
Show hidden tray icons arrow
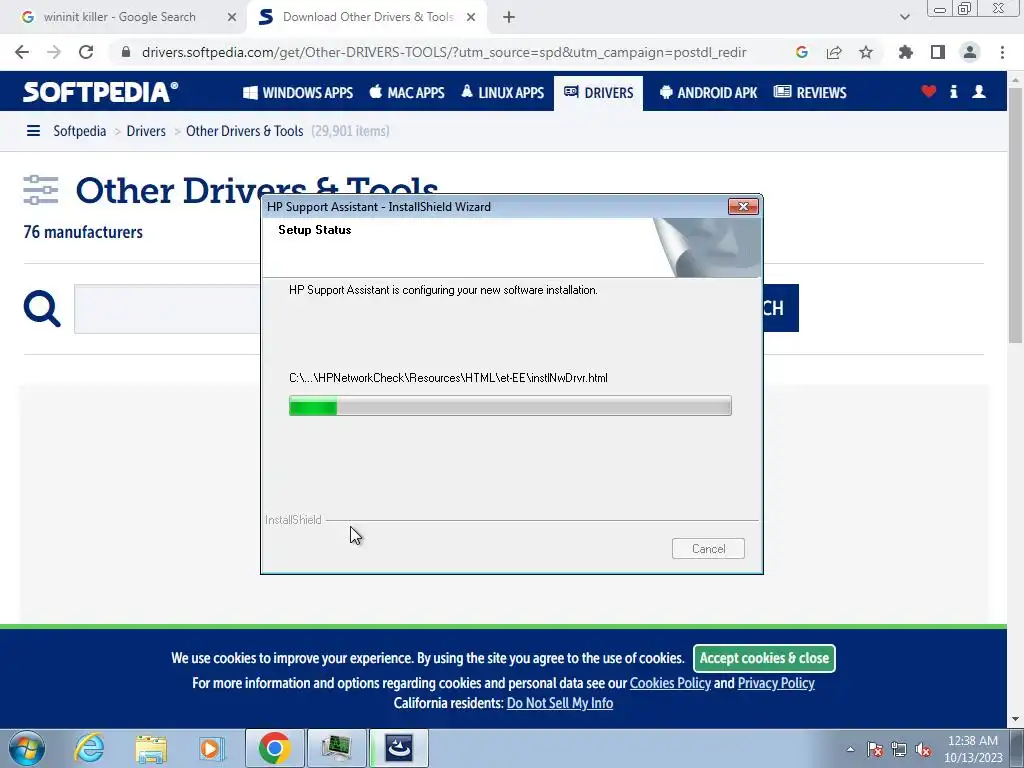point(850,749)
